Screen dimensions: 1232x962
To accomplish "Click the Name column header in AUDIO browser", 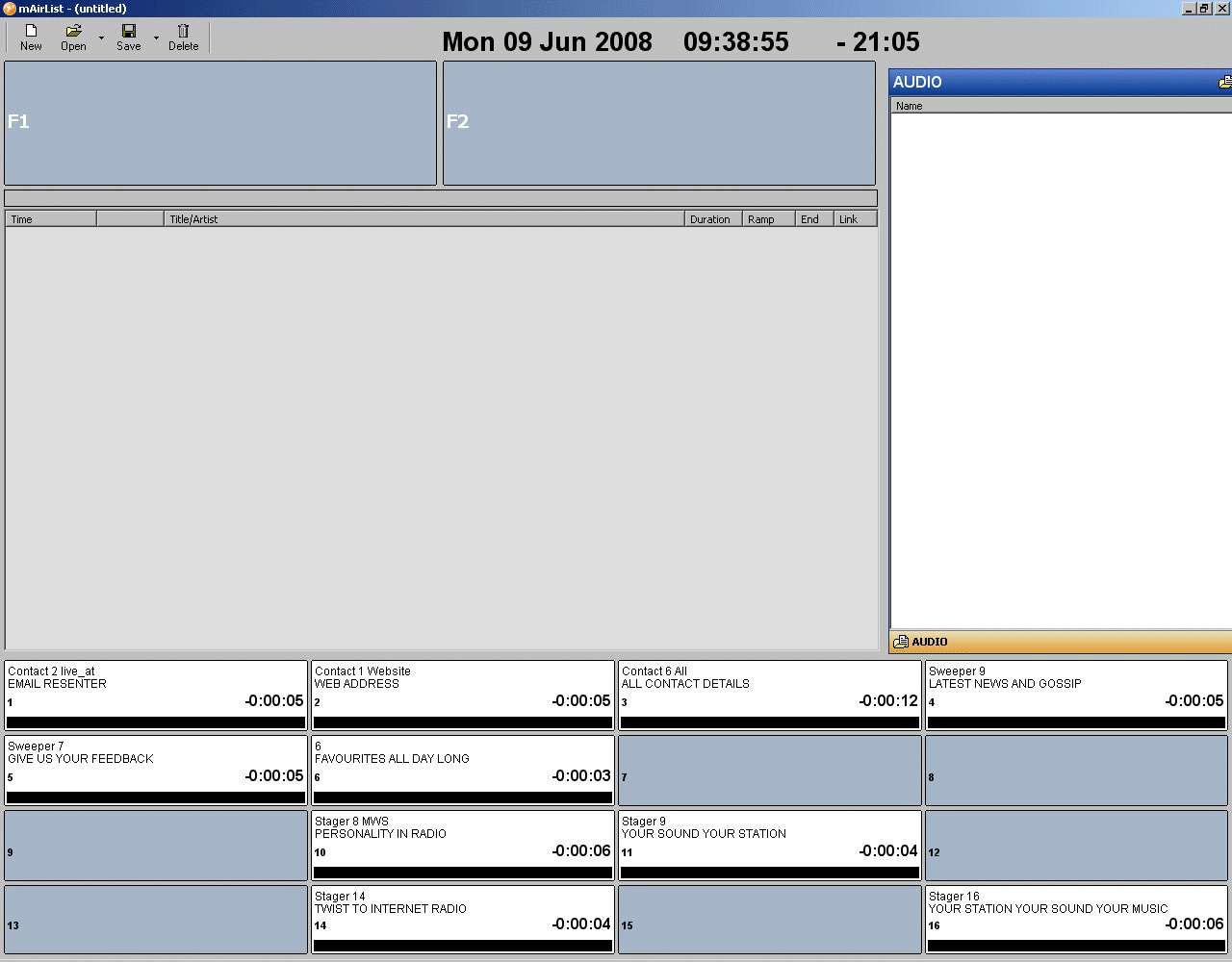I will tap(1061, 106).
